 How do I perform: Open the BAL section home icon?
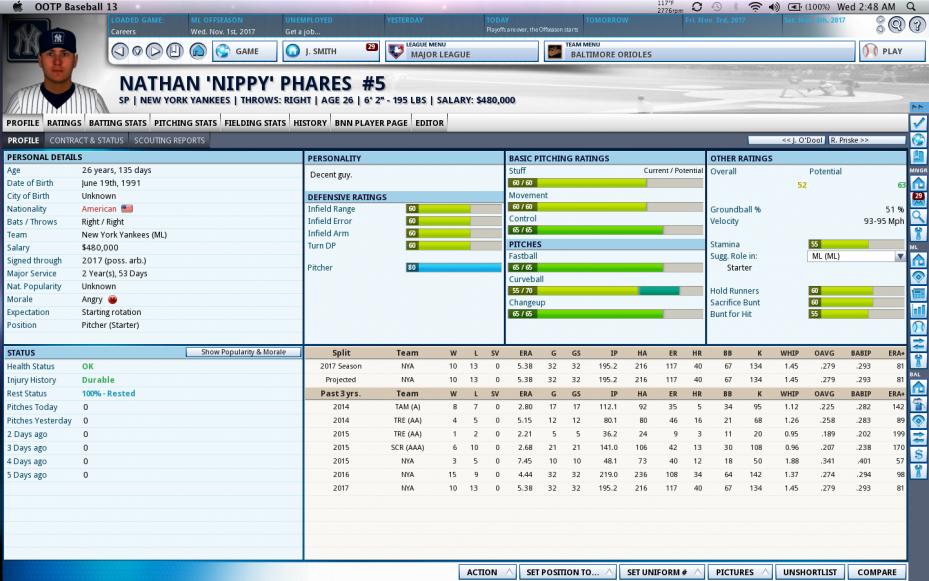pos(918,387)
